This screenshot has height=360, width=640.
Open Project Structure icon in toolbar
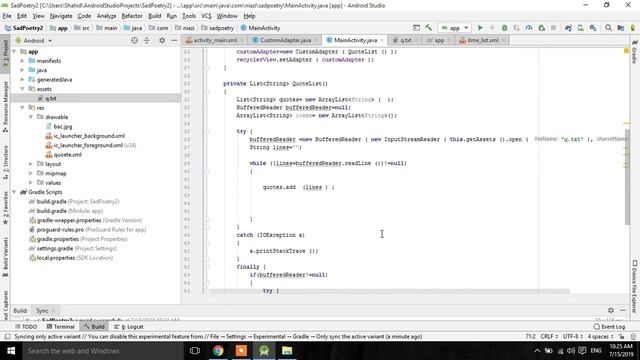(621, 28)
